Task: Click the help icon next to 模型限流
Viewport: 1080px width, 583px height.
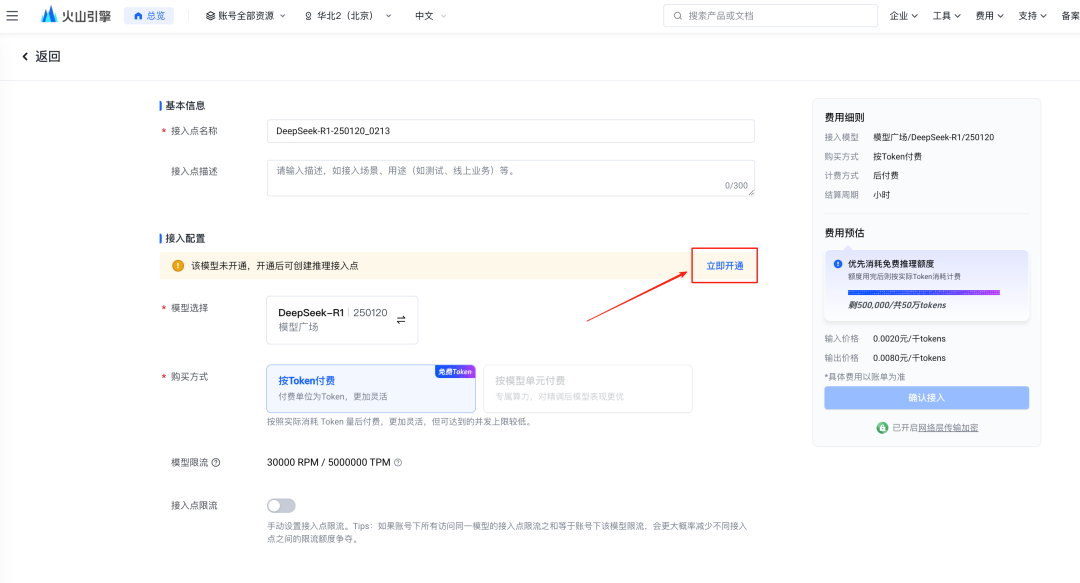Action: tap(216, 462)
